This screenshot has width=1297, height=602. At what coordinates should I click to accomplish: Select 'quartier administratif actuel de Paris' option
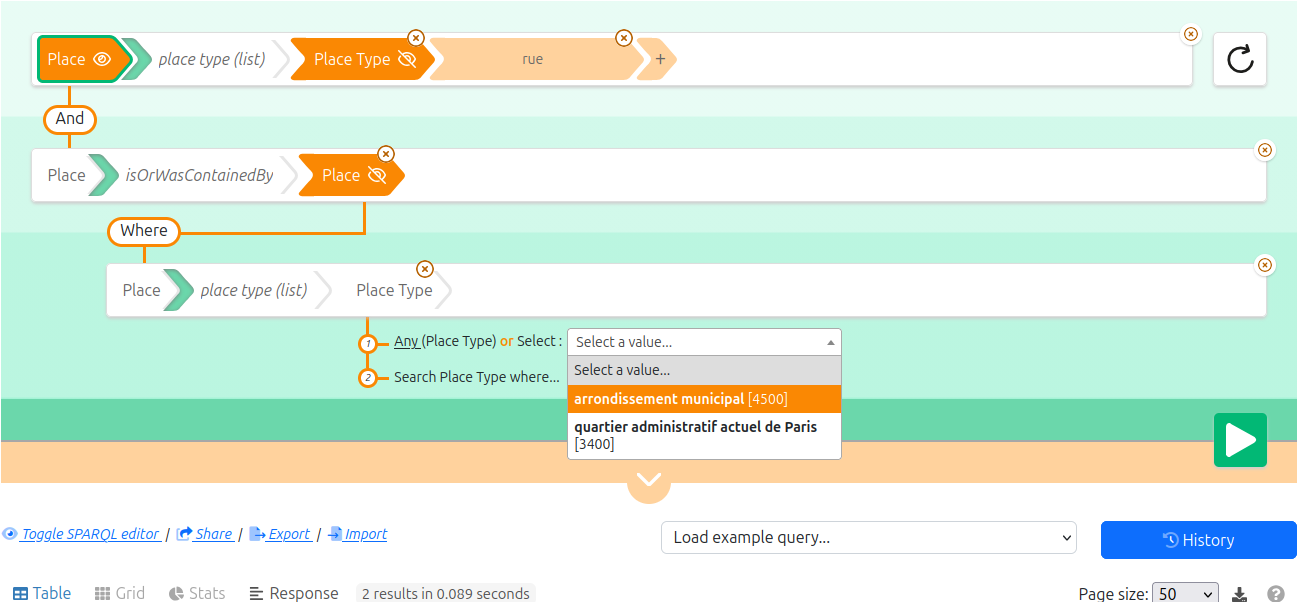point(704,435)
